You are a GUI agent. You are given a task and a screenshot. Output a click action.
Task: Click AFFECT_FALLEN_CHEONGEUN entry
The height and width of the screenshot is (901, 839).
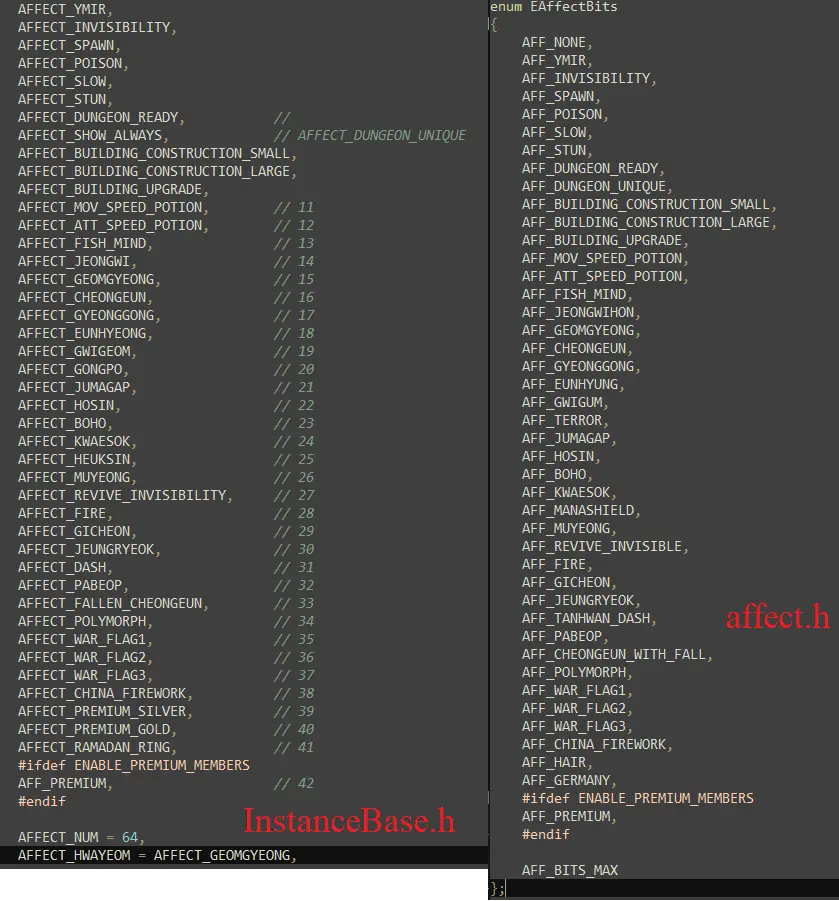[111, 603]
